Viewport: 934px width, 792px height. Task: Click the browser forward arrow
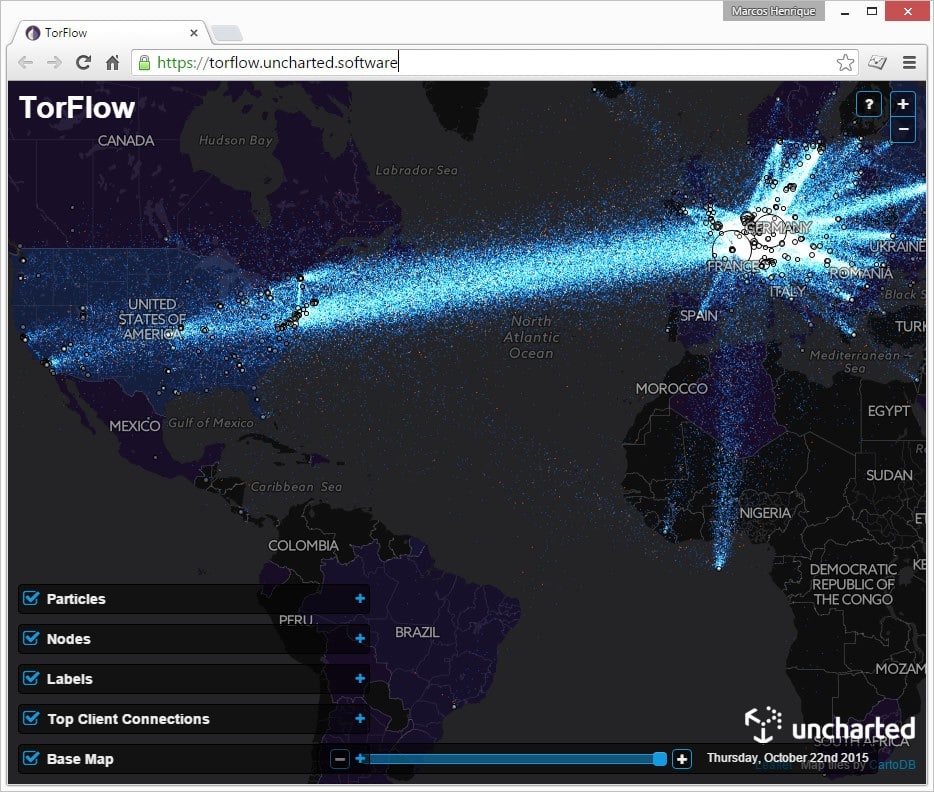click(x=54, y=63)
